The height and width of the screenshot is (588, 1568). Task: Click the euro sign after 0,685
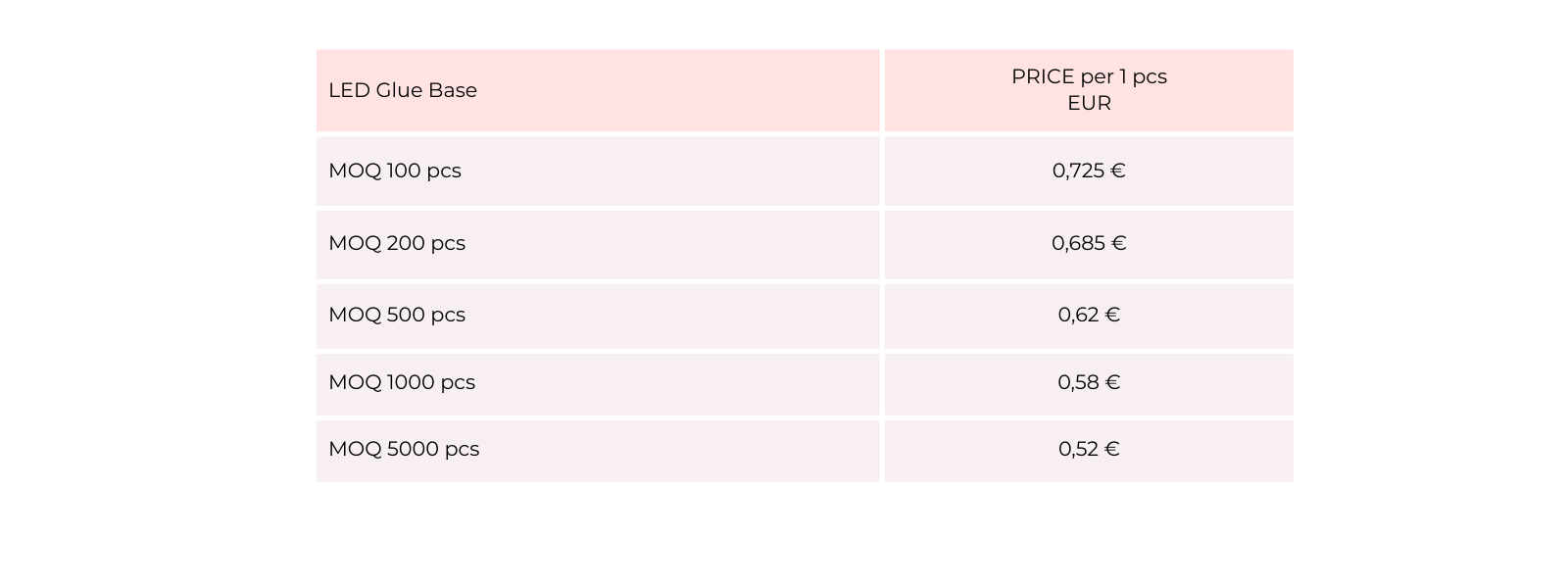pyautogui.click(x=1119, y=243)
